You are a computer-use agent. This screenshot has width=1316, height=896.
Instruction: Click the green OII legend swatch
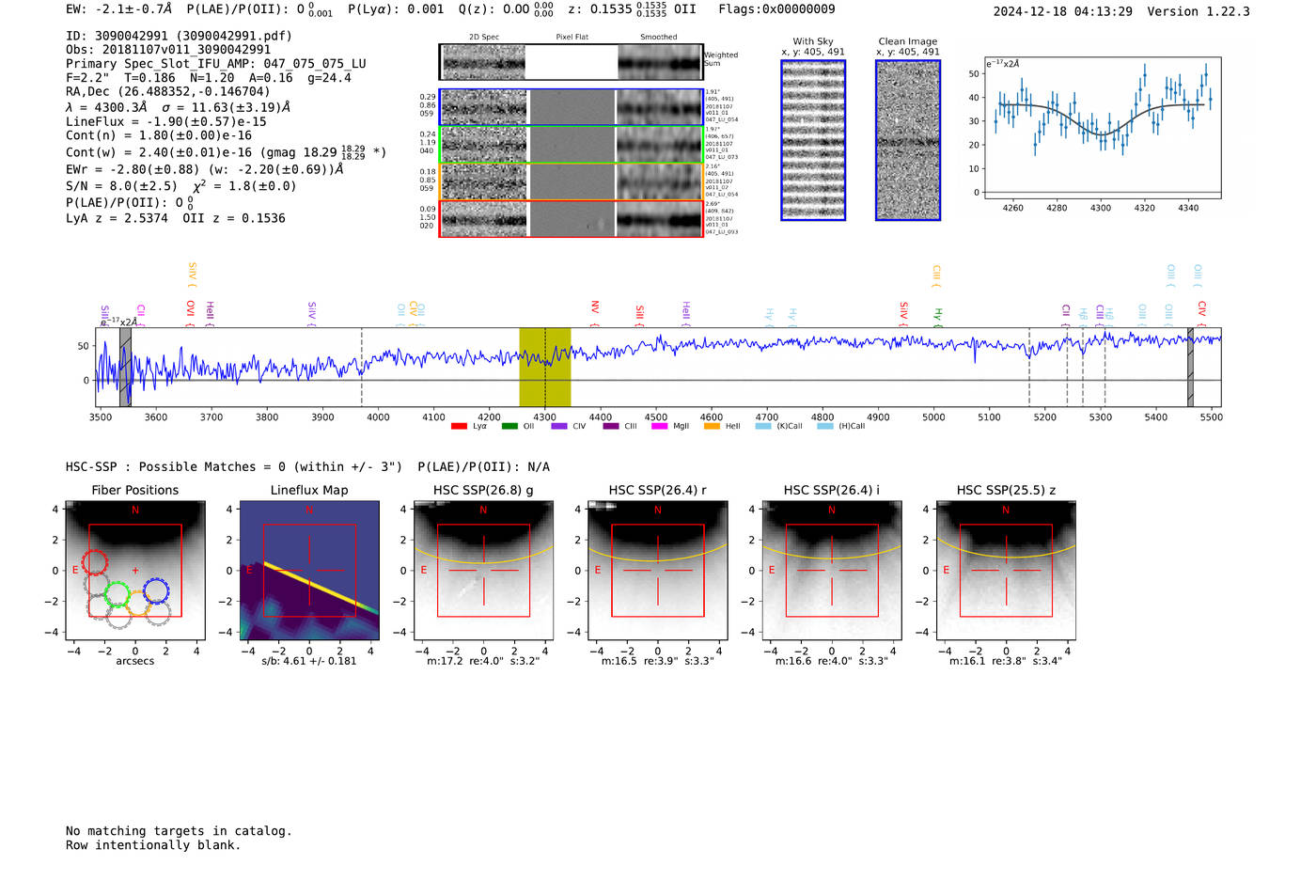coord(509,426)
